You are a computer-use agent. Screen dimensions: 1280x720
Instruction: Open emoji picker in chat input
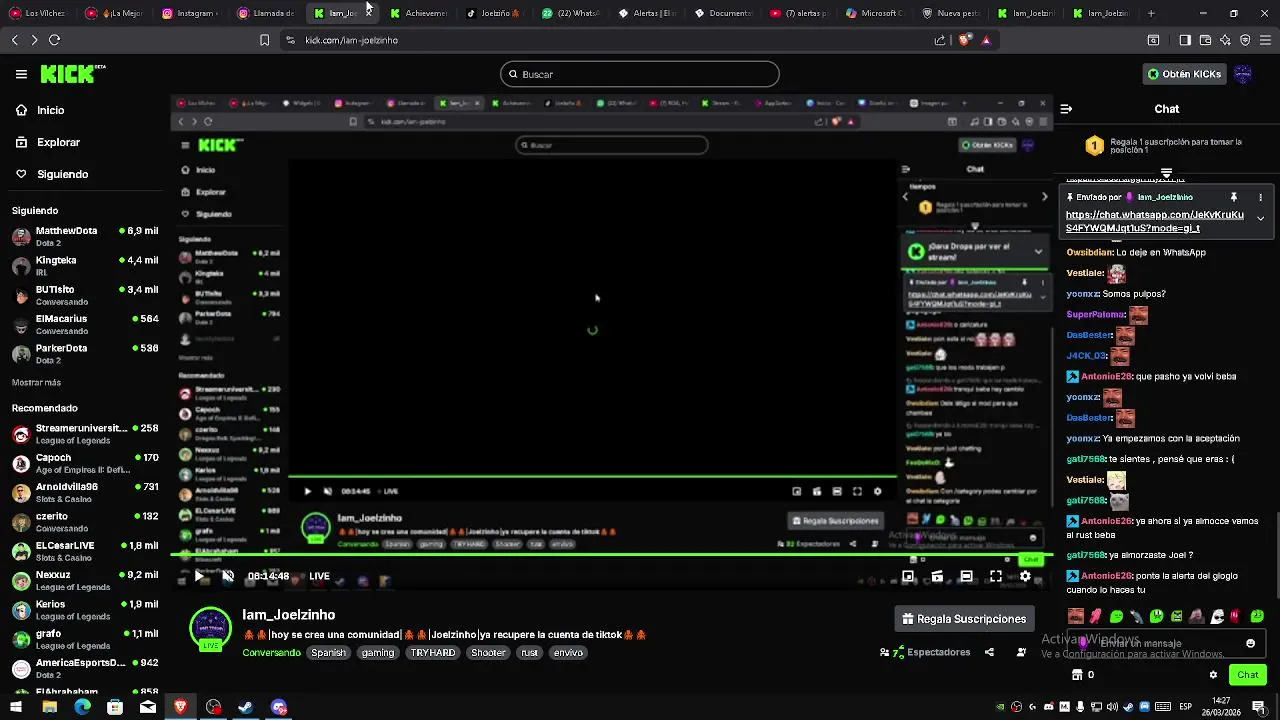pyautogui.click(x=1250, y=644)
